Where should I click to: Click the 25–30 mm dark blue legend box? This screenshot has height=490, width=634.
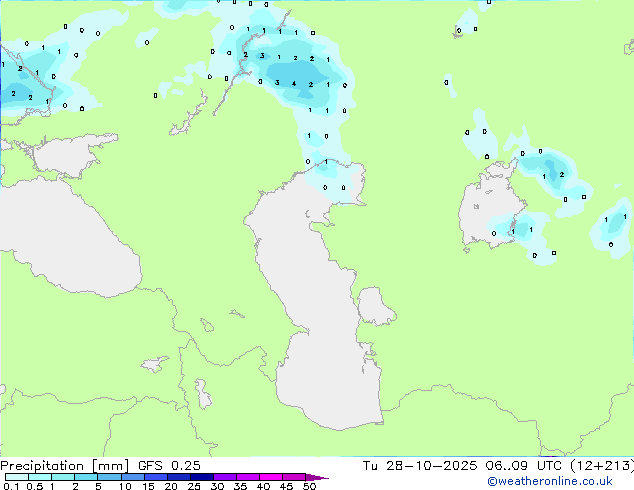pyautogui.click(x=201, y=477)
